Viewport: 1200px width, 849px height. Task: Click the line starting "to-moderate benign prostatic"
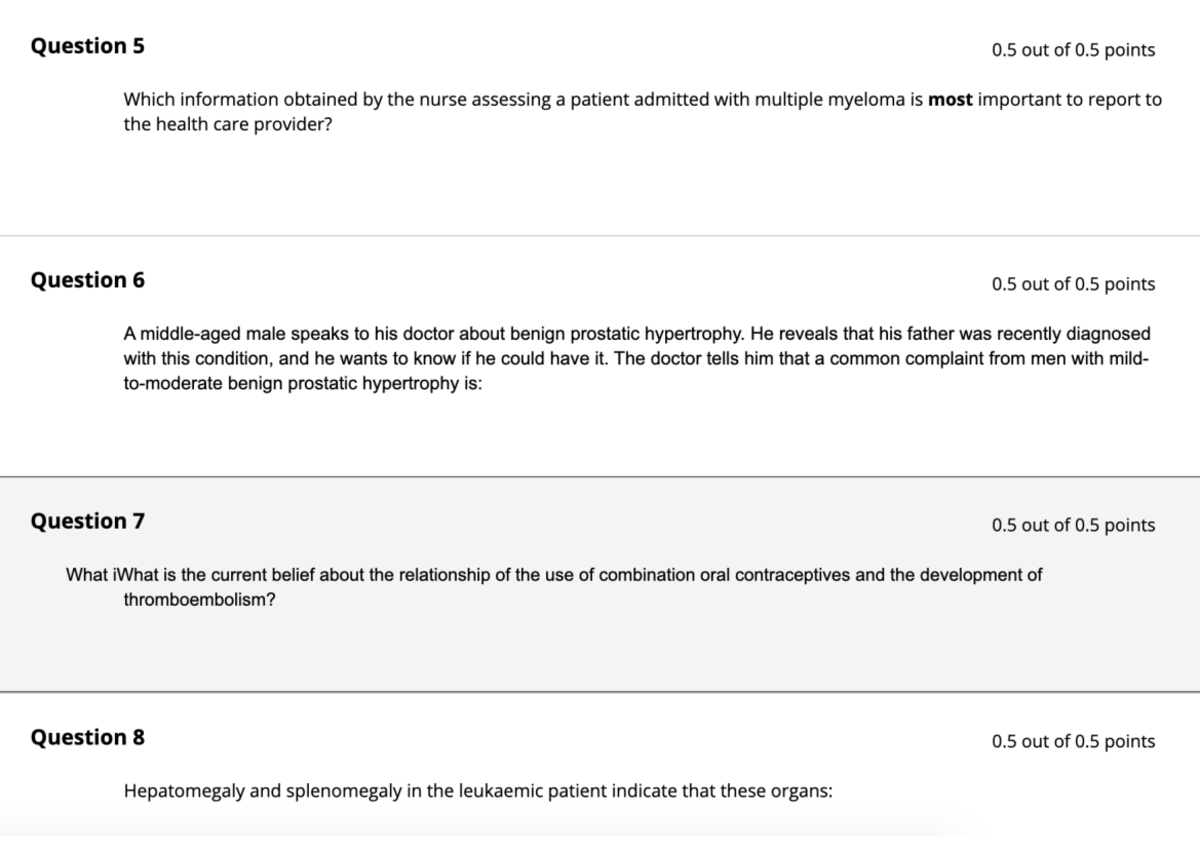[x=303, y=385]
